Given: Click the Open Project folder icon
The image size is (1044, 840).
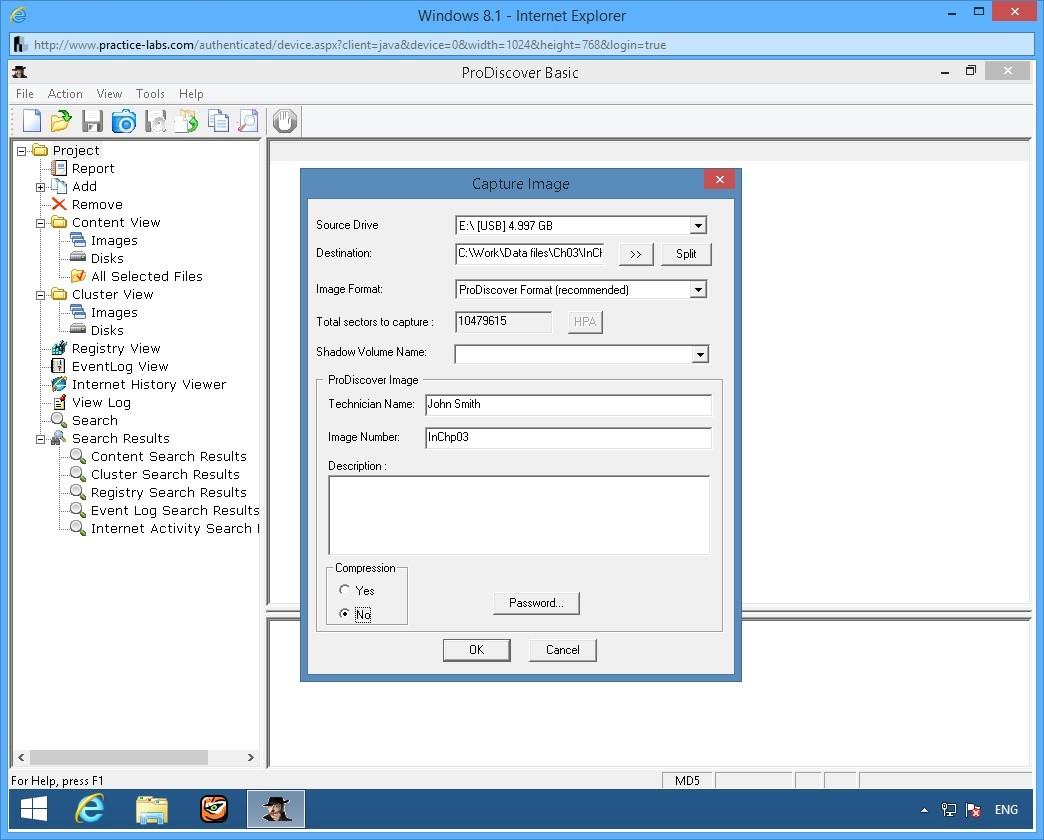Looking at the screenshot, I should [x=61, y=122].
